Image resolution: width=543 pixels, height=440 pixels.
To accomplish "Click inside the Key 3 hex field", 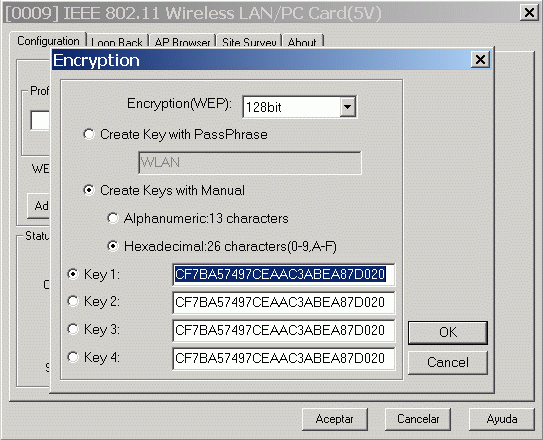I will point(283,331).
